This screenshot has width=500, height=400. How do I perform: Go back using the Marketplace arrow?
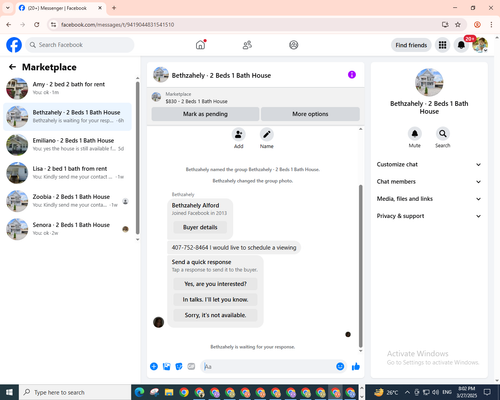tap(12, 67)
